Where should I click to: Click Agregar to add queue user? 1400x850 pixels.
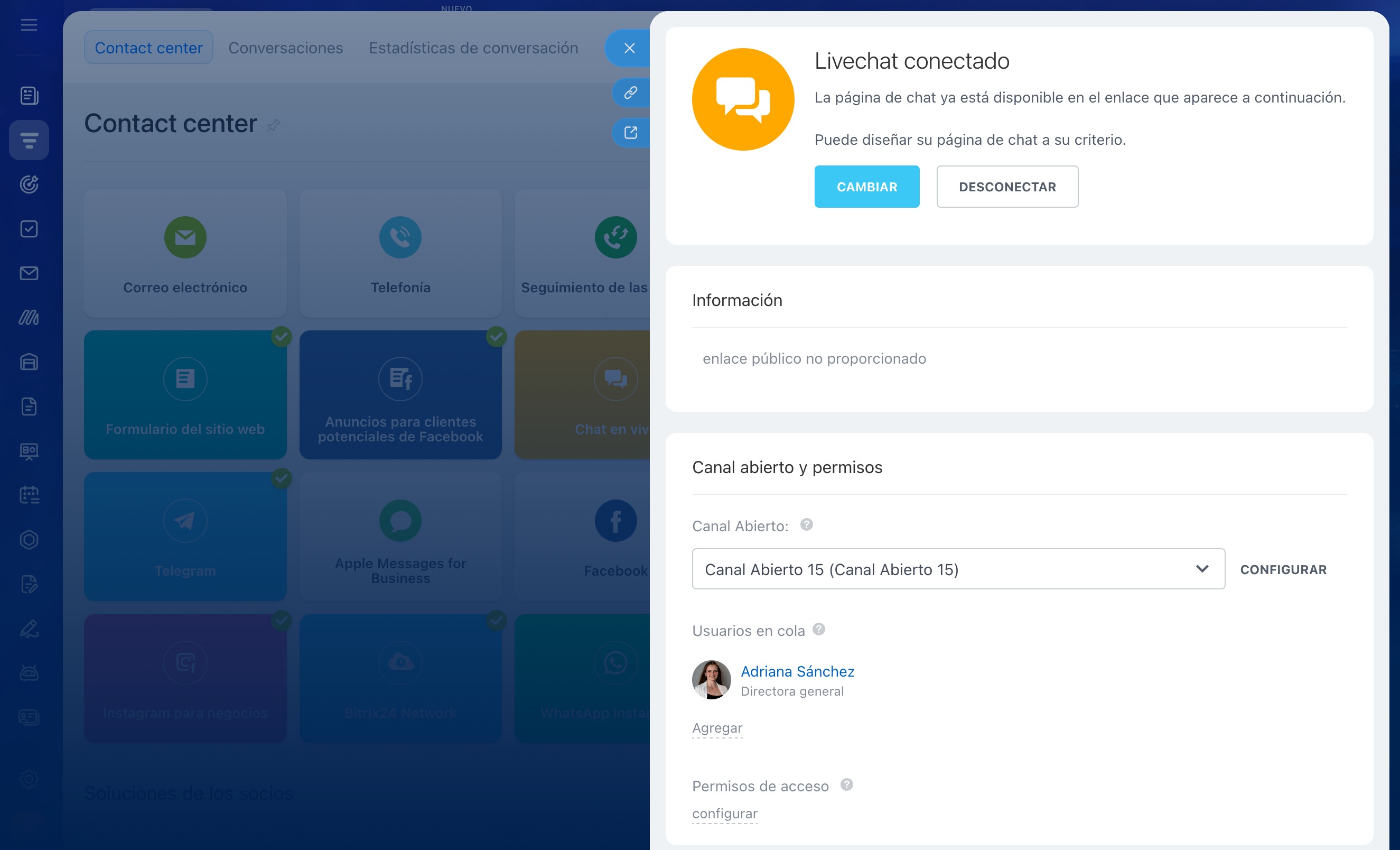coord(716,727)
